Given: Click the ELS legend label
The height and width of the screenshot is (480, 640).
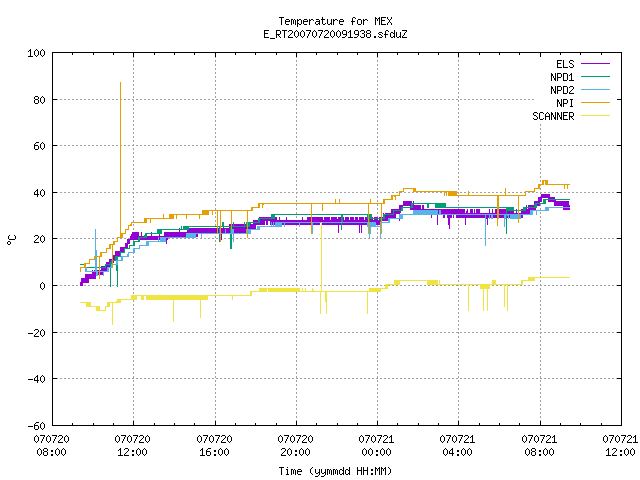Looking at the screenshot, I should pyautogui.click(x=565, y=64).
